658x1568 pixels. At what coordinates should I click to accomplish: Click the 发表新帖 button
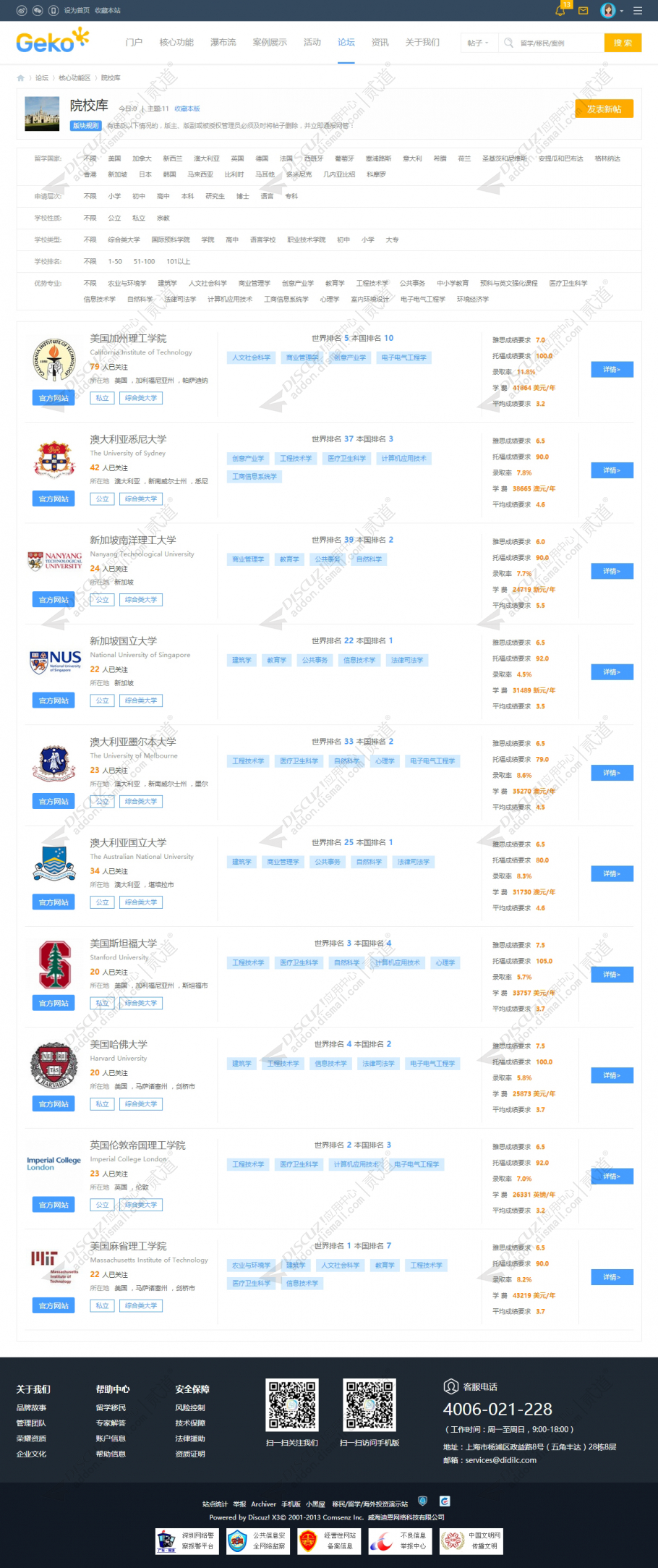604,109
